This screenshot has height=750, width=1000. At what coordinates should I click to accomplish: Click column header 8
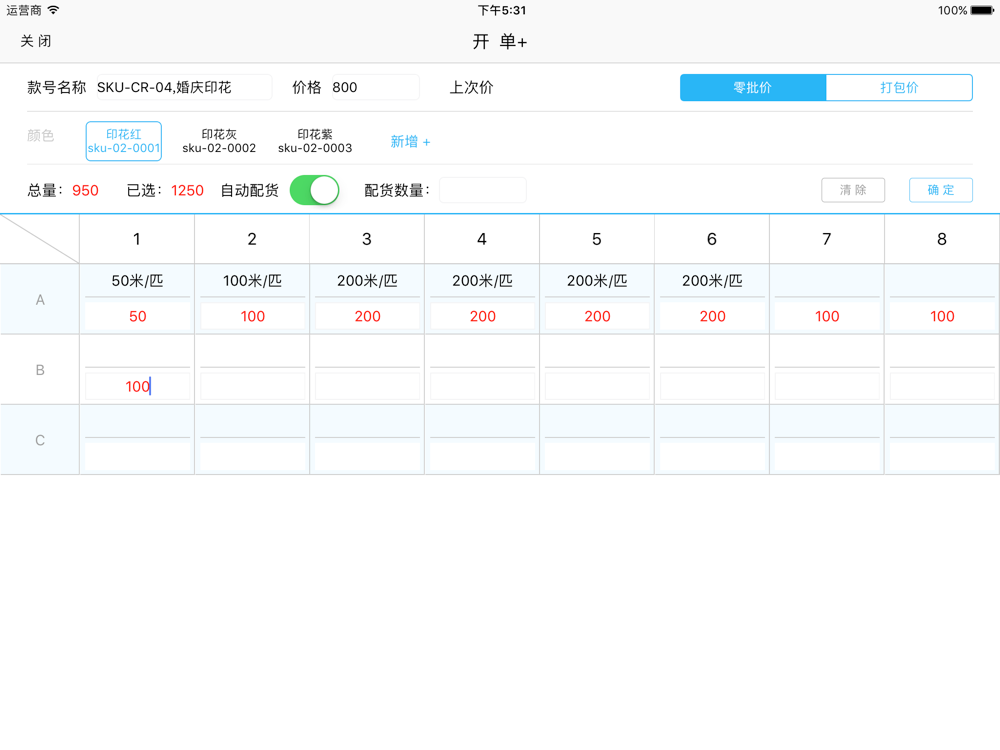(942, 239)
